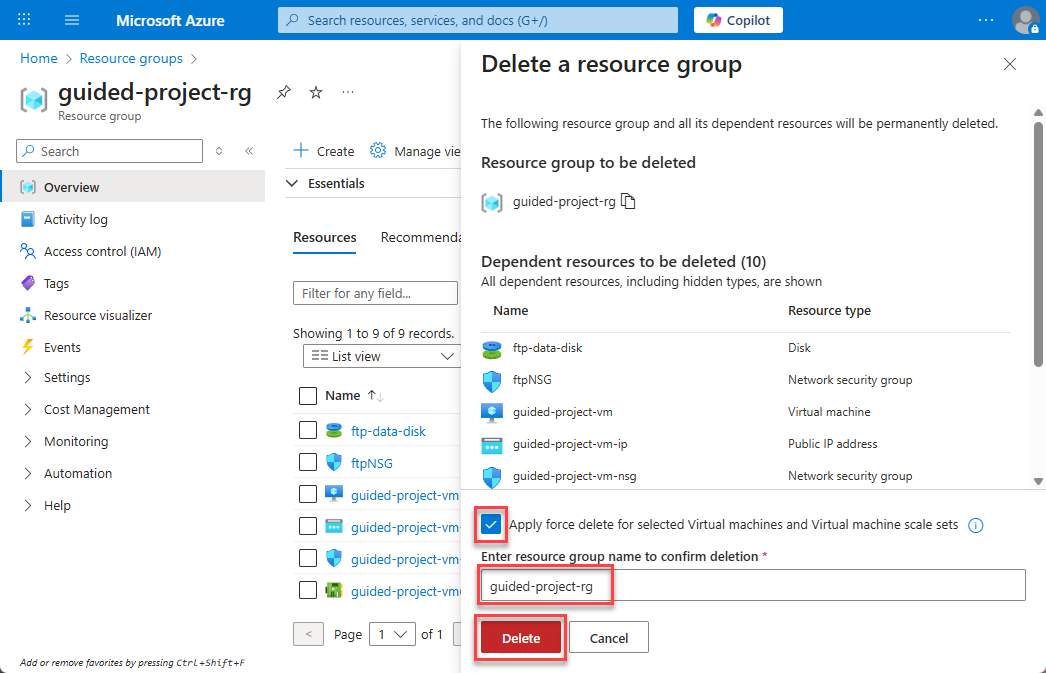Viewport: 1046px width, 673px height.
Task: Open the user account avatar
Action: [x=1025, y=20]
